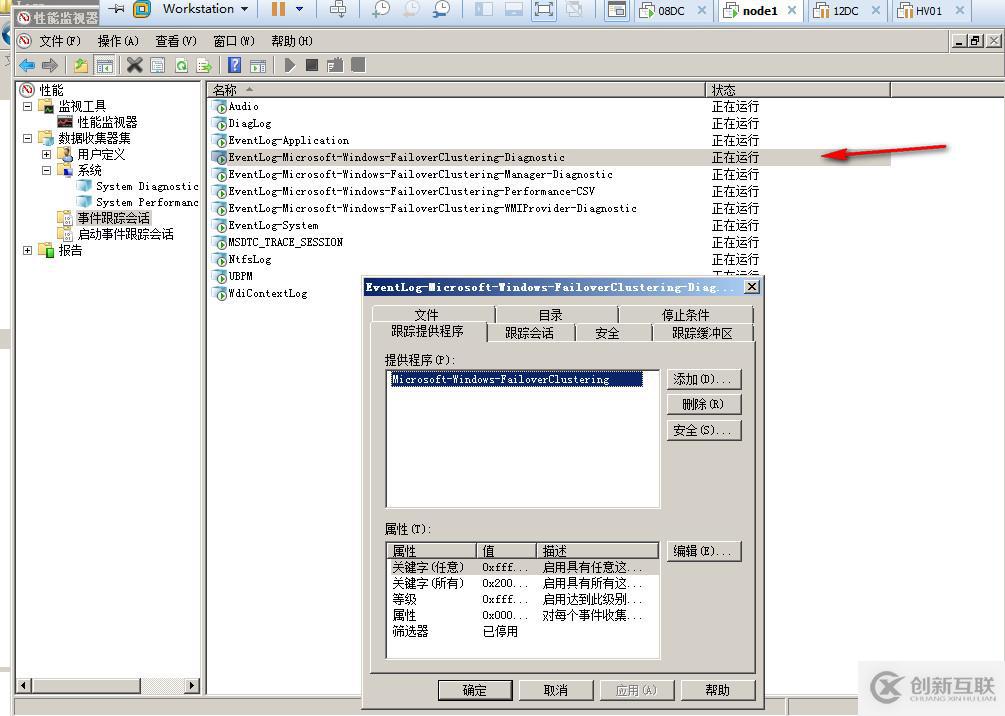
Task: Select the 事件跟踪会话 tree item
Action: coord(113,219)
